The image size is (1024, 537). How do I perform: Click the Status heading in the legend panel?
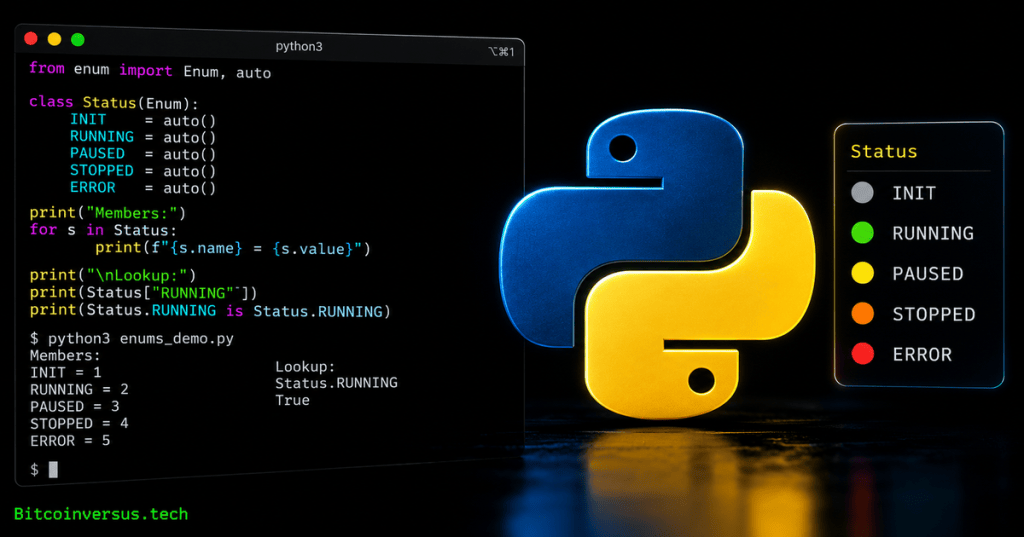884,152
